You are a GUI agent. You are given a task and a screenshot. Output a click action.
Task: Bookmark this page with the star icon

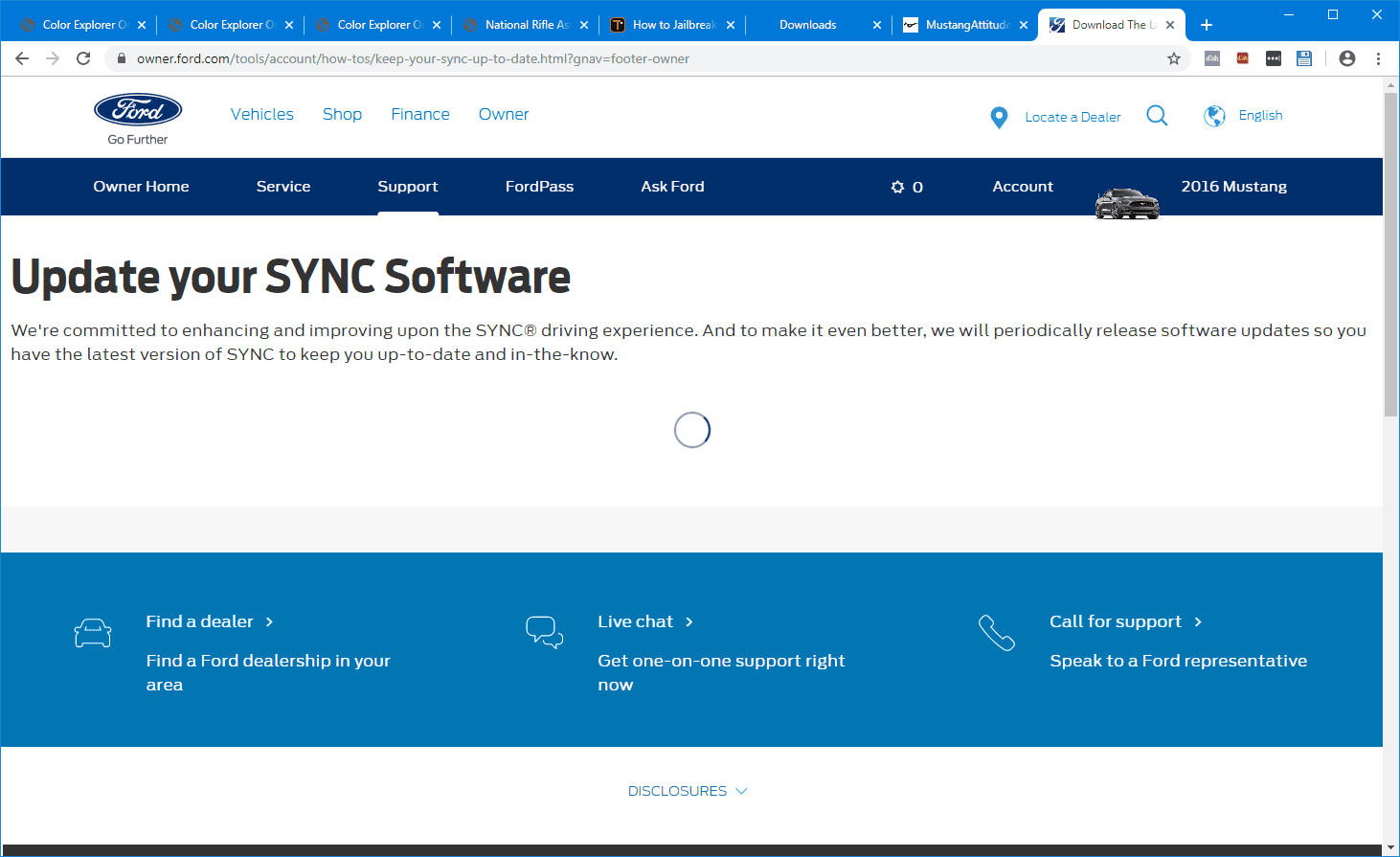[1174, 58]
